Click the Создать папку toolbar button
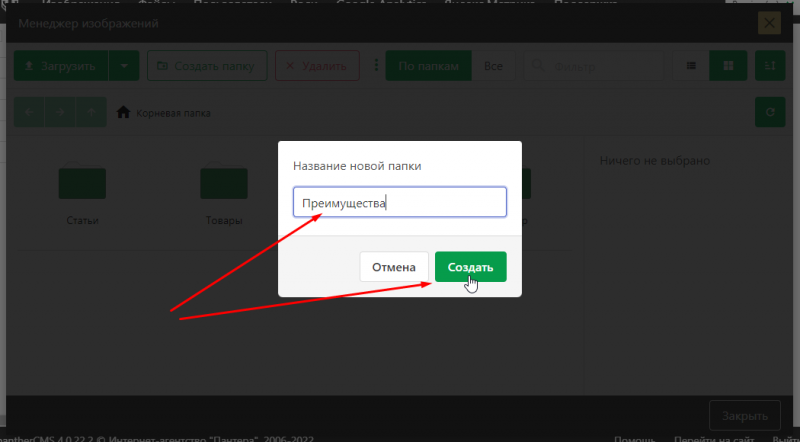Screen dimensions: 800x442 point(207,67)
